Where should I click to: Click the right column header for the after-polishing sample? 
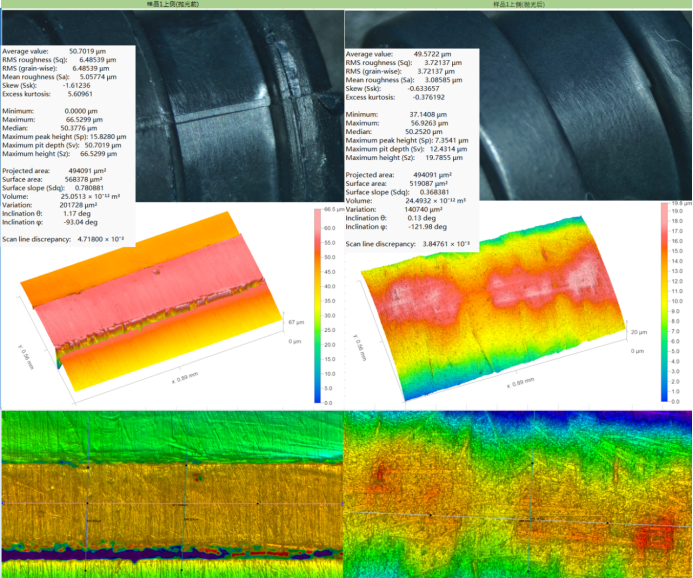[518, 4]
